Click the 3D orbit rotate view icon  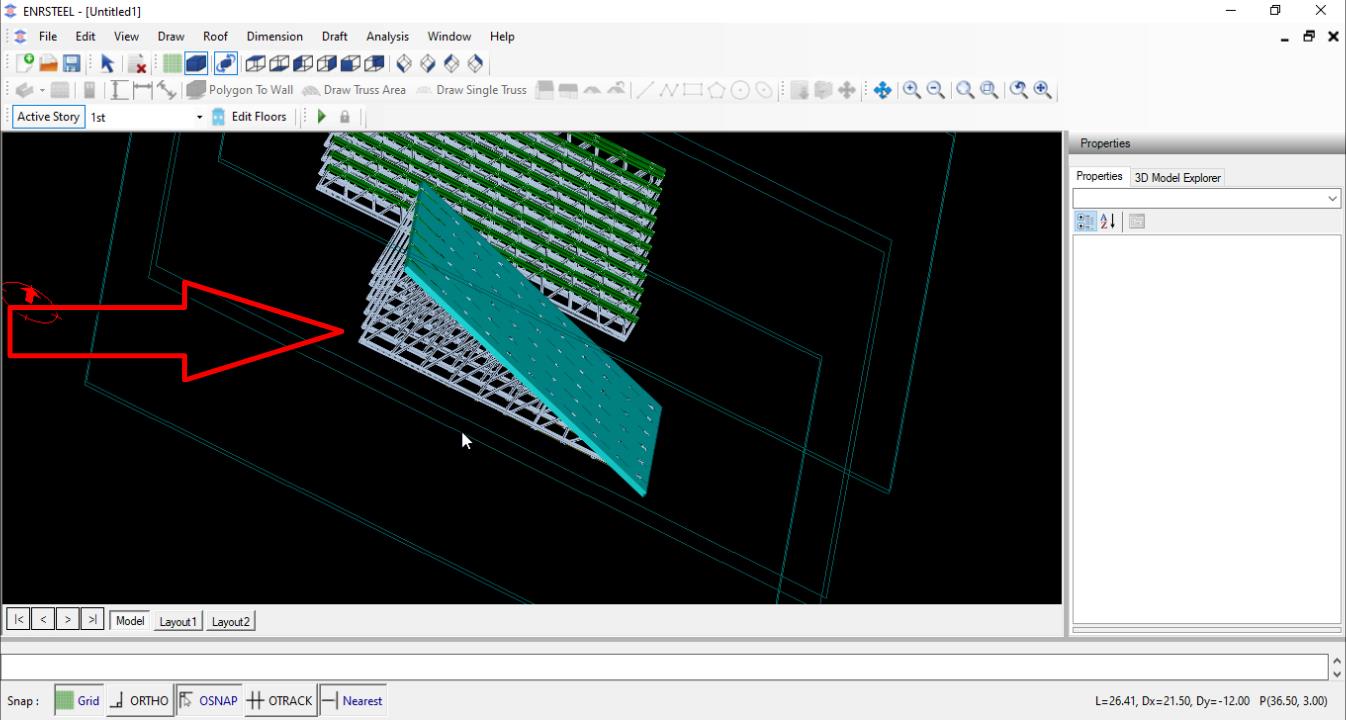click(225, 63)
